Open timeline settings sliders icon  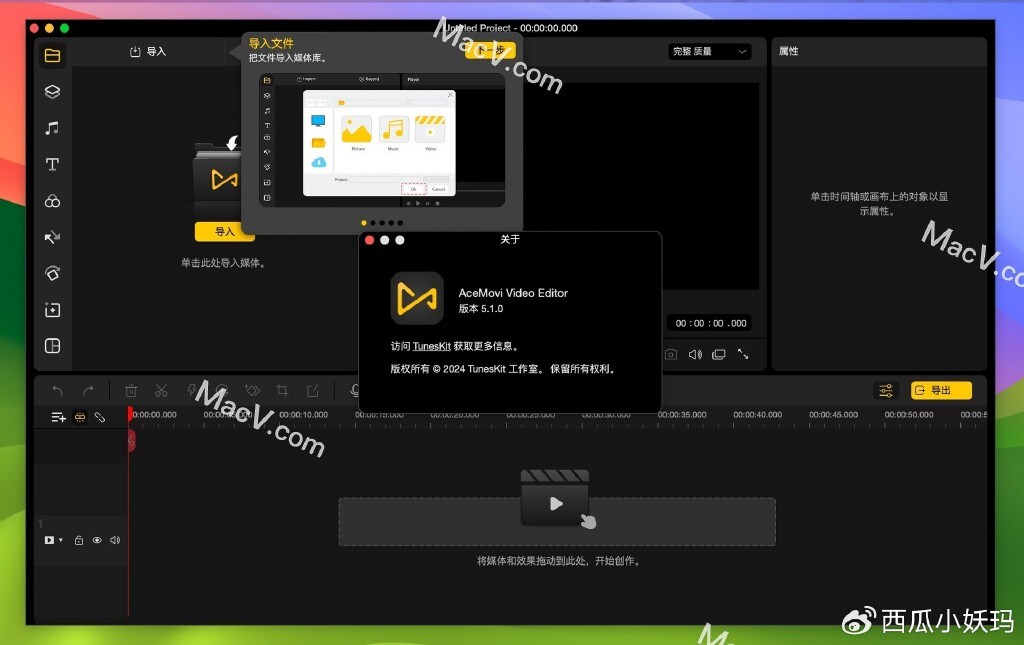click(x=886, y=390)
